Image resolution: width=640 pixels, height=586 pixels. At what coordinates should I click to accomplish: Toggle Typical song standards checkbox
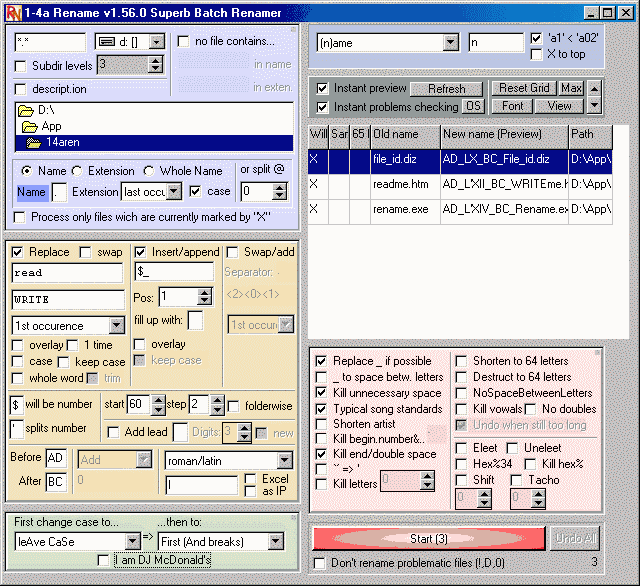coord(321,409)
